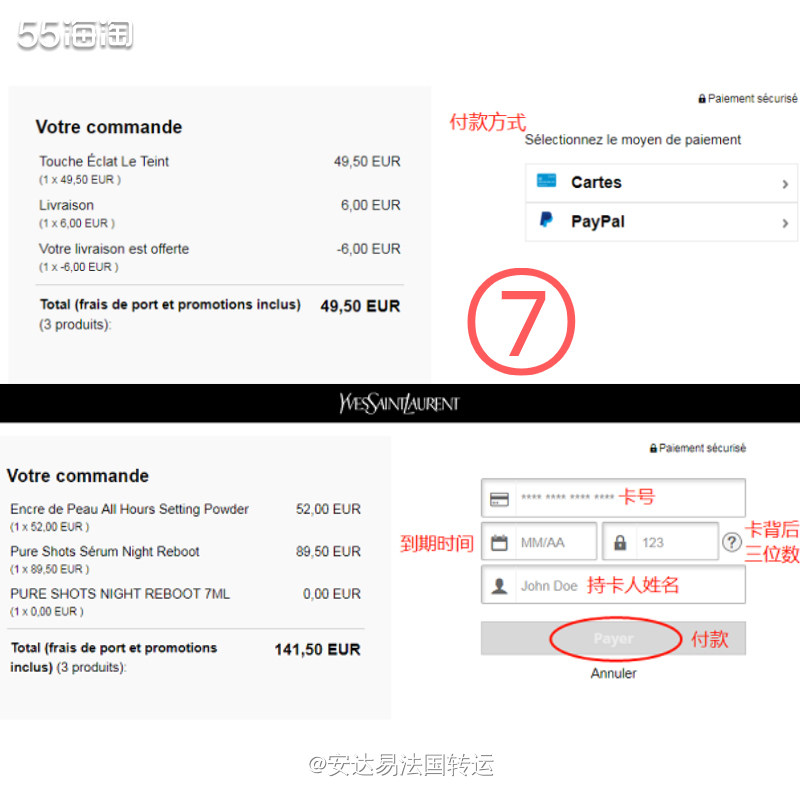Select the Cartes payment option
The width and height of the screenshot is (800, 800).
click(661, 183)
